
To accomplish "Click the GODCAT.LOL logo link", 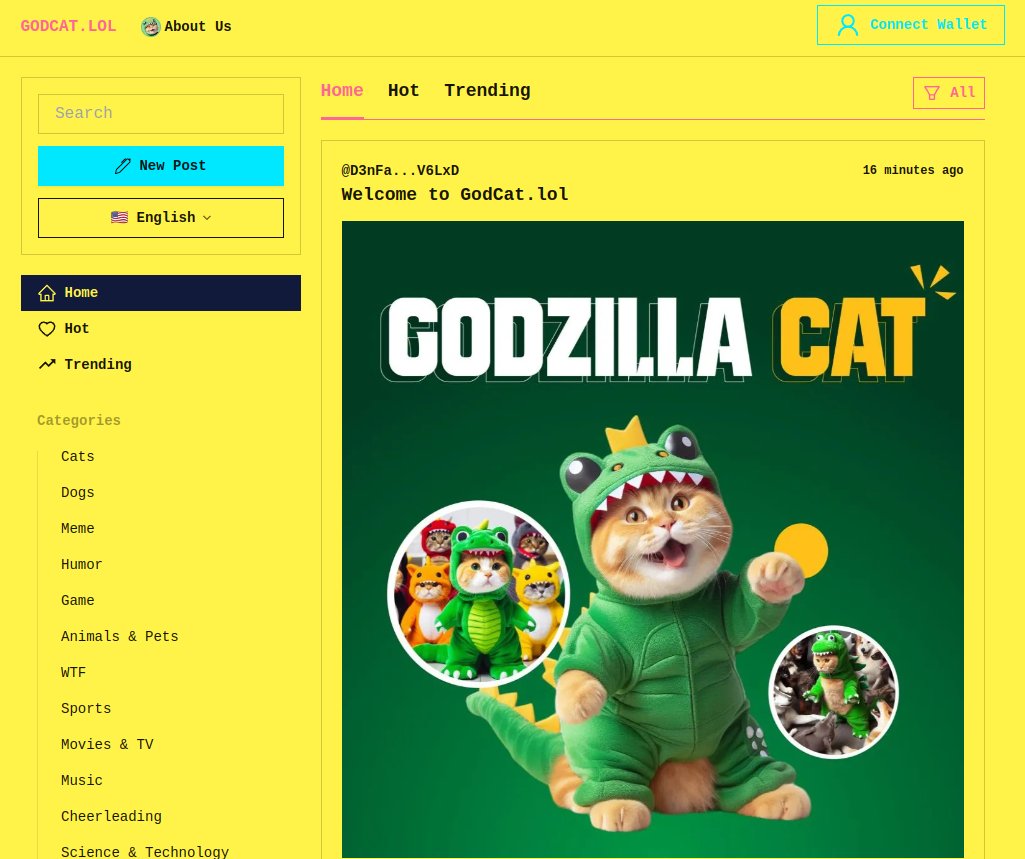I will coord(68,26).
